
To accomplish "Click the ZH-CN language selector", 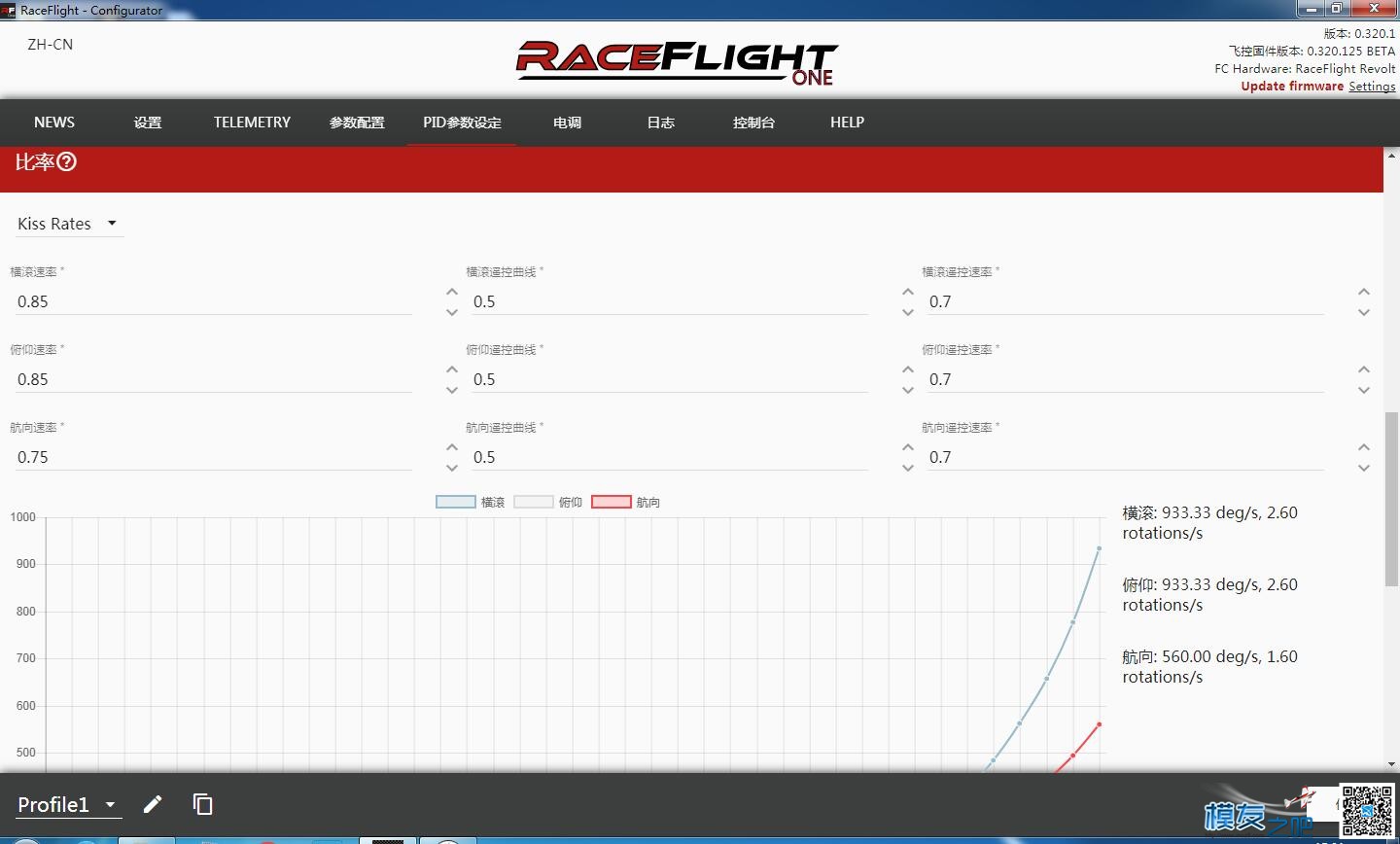I will [50, 45].
